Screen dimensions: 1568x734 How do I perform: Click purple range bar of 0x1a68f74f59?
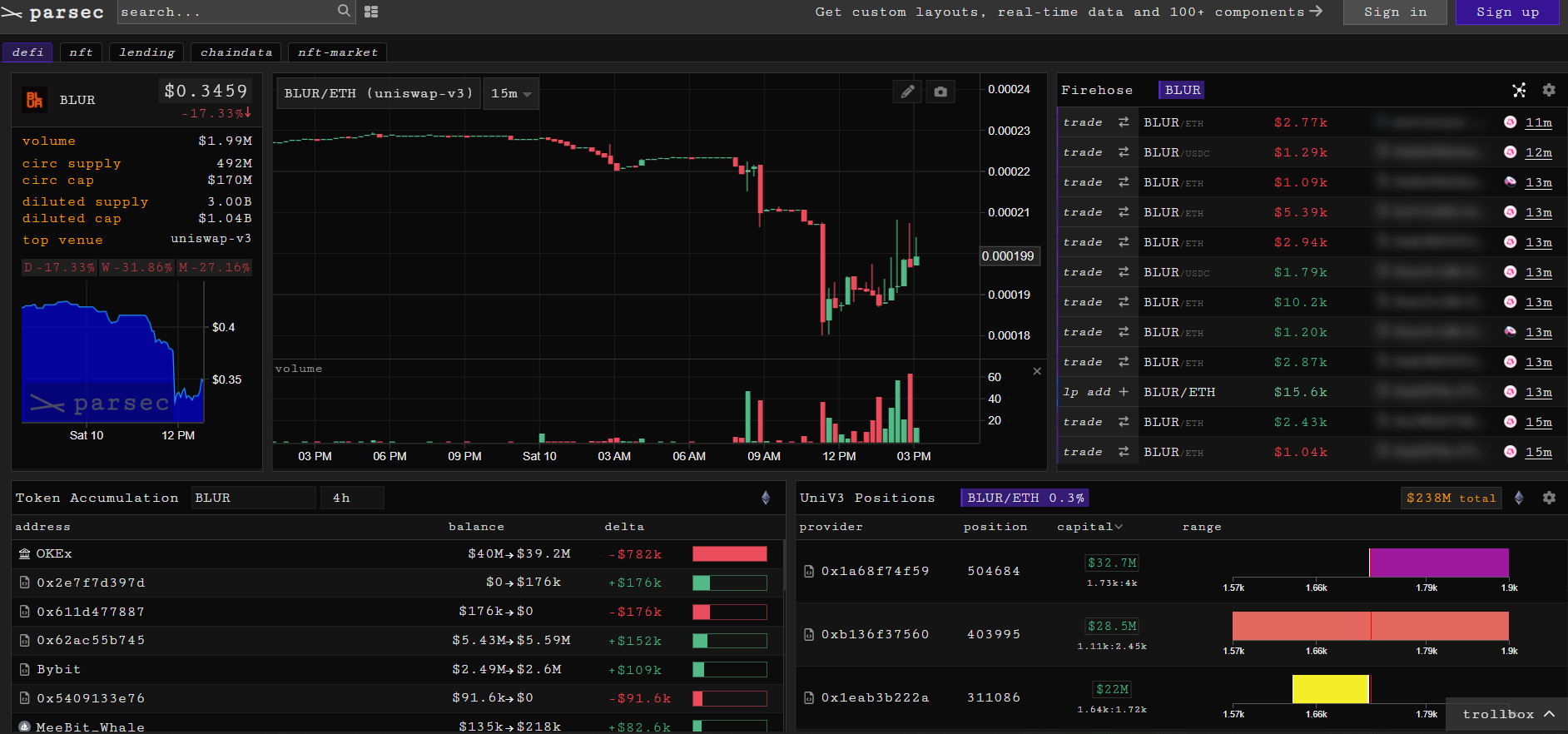[1439, 563]
